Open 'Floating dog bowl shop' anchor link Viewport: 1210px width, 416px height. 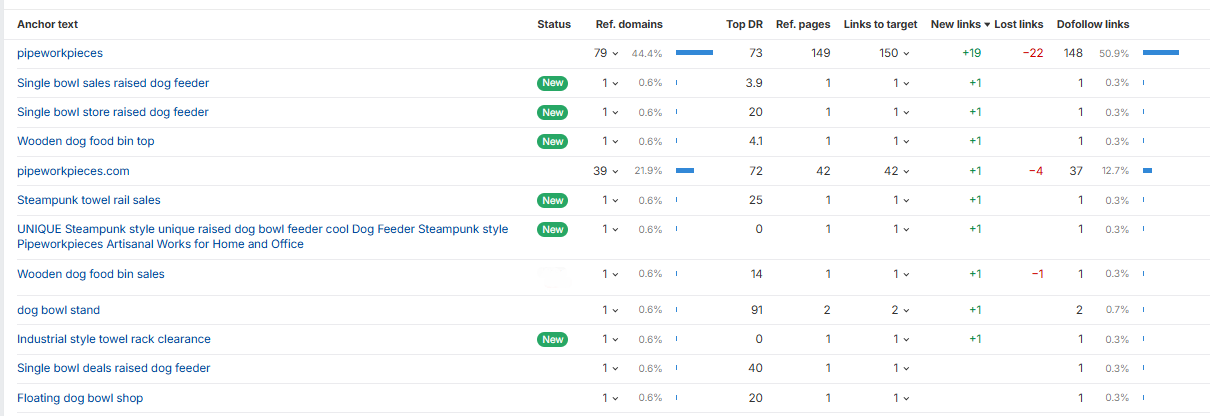(x=80, y=398)
